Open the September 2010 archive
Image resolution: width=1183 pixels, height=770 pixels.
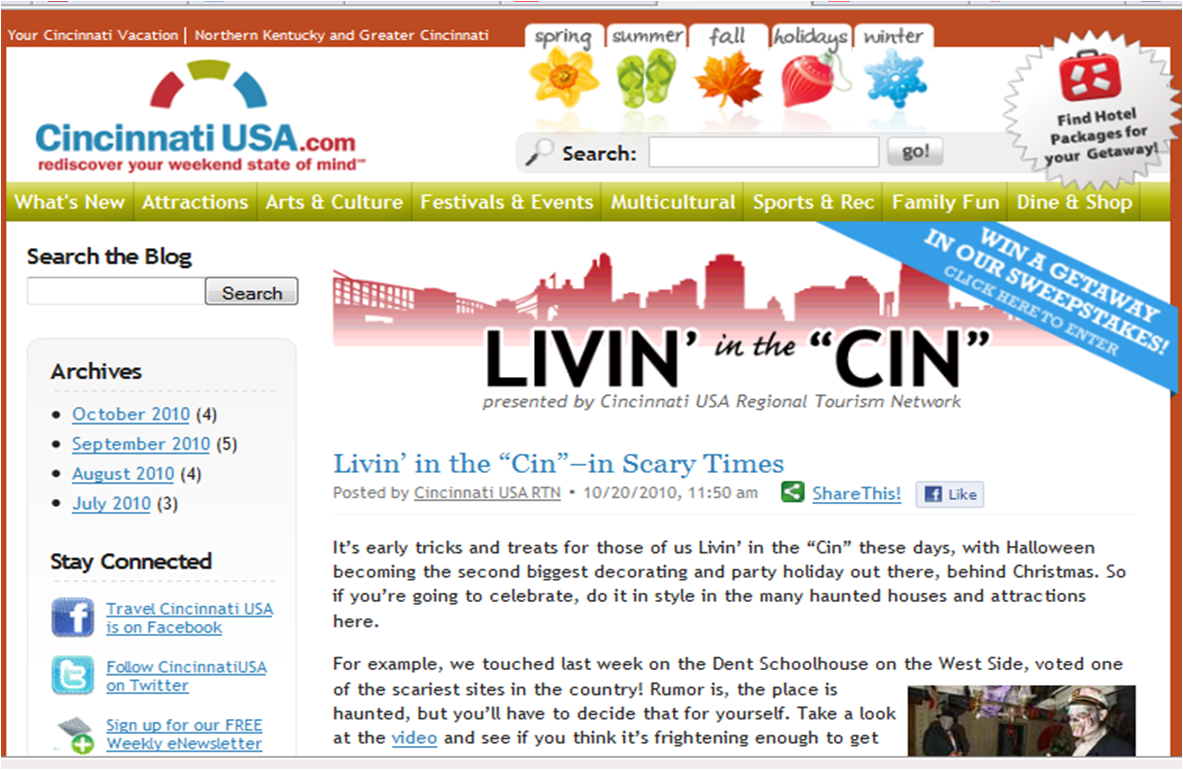coord(141,443)
